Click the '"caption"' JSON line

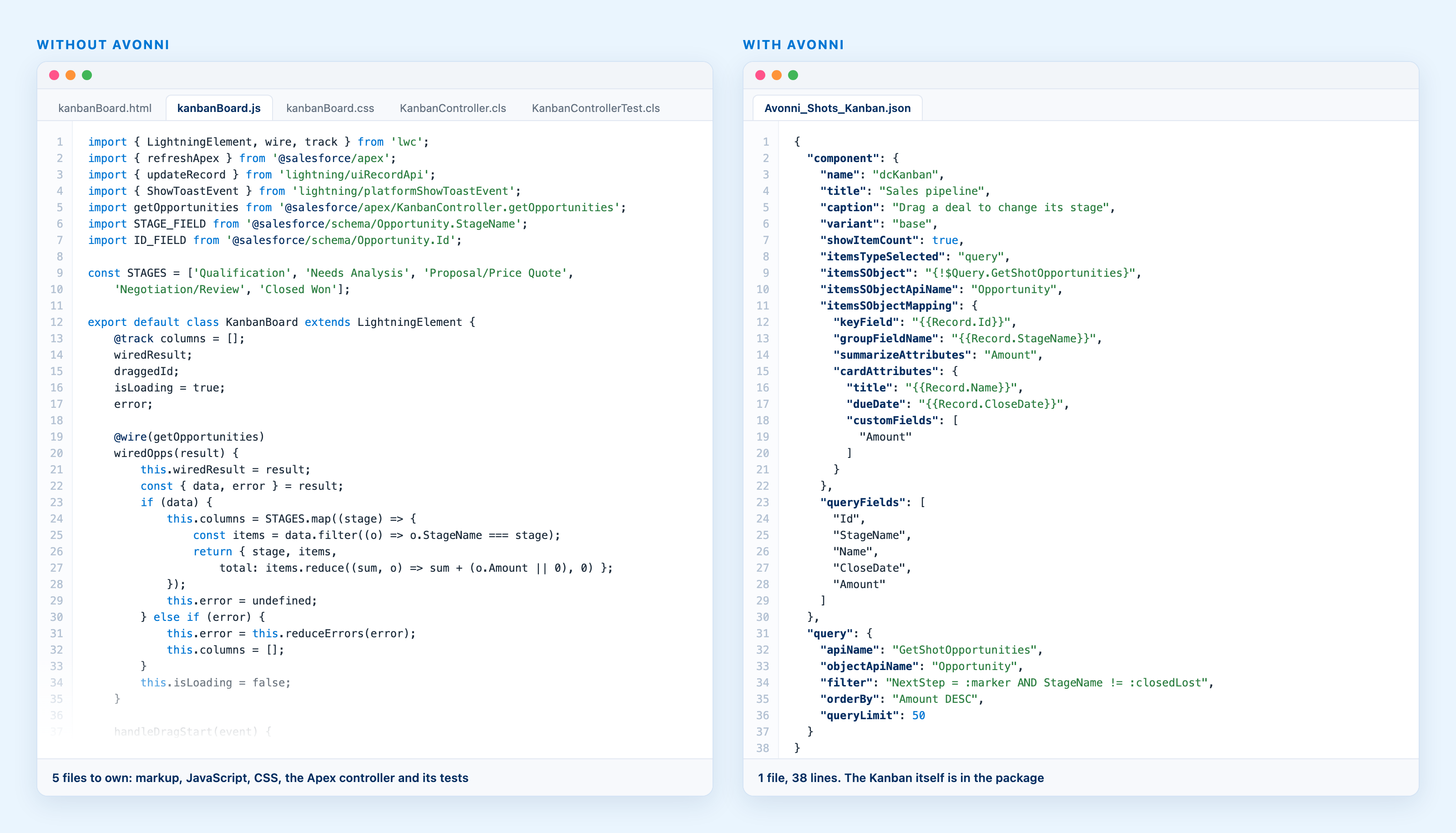(x=968, y=207)
